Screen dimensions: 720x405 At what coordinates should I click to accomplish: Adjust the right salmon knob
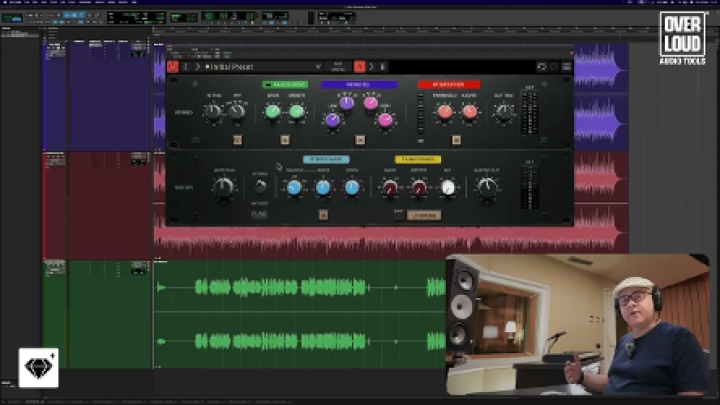click(x=469, y=111)
